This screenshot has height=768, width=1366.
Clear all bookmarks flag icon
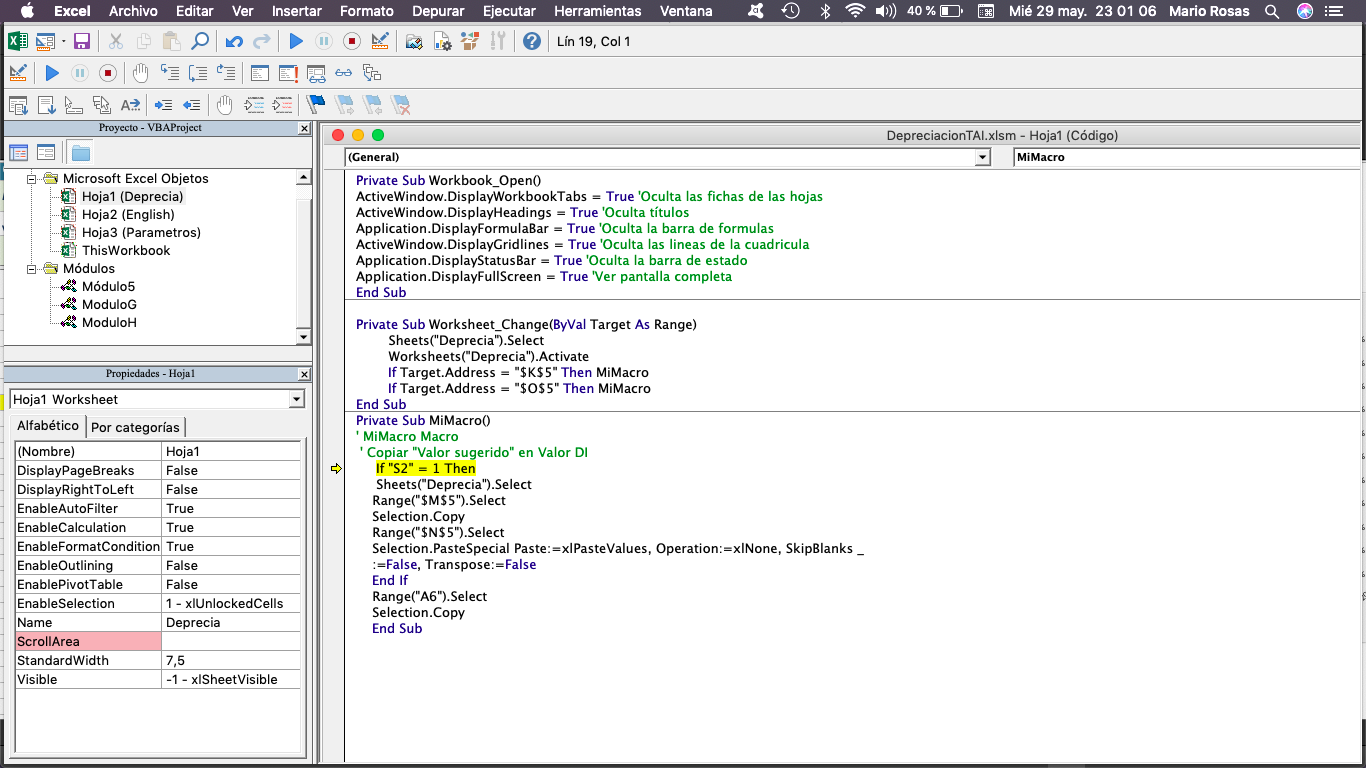pyautogui.click(x=401, y=105)
